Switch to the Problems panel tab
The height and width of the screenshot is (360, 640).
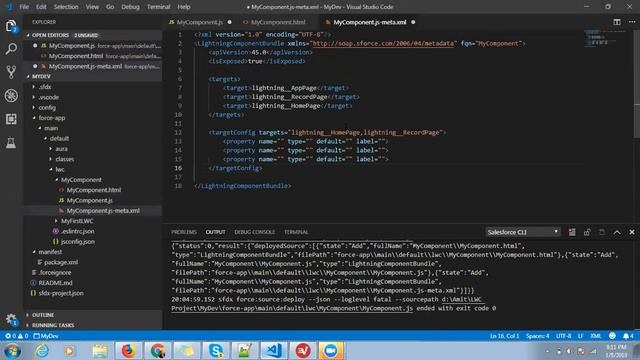point(184,232)
